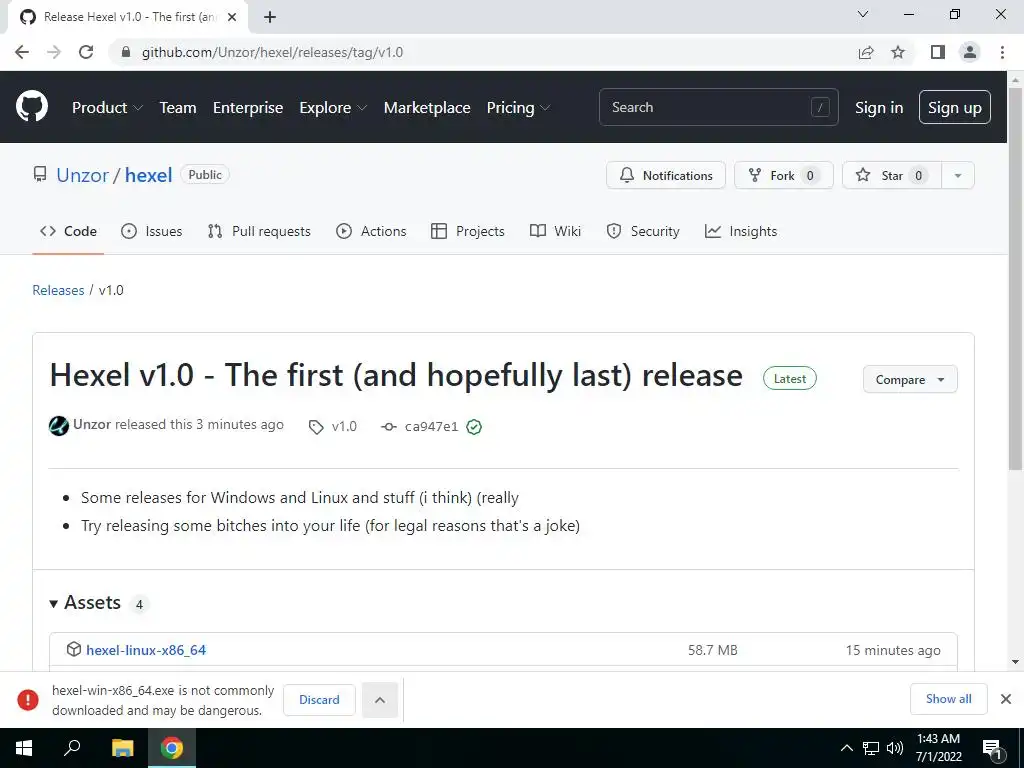
Task: Click the Sign in link
Action: [879, 107]
